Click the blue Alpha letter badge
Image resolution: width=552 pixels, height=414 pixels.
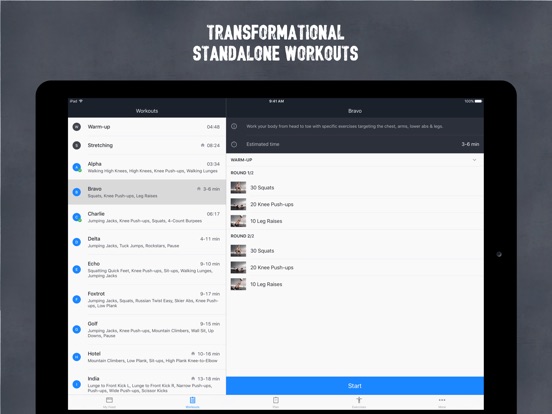pyautogui.click(x=77, y=167)
